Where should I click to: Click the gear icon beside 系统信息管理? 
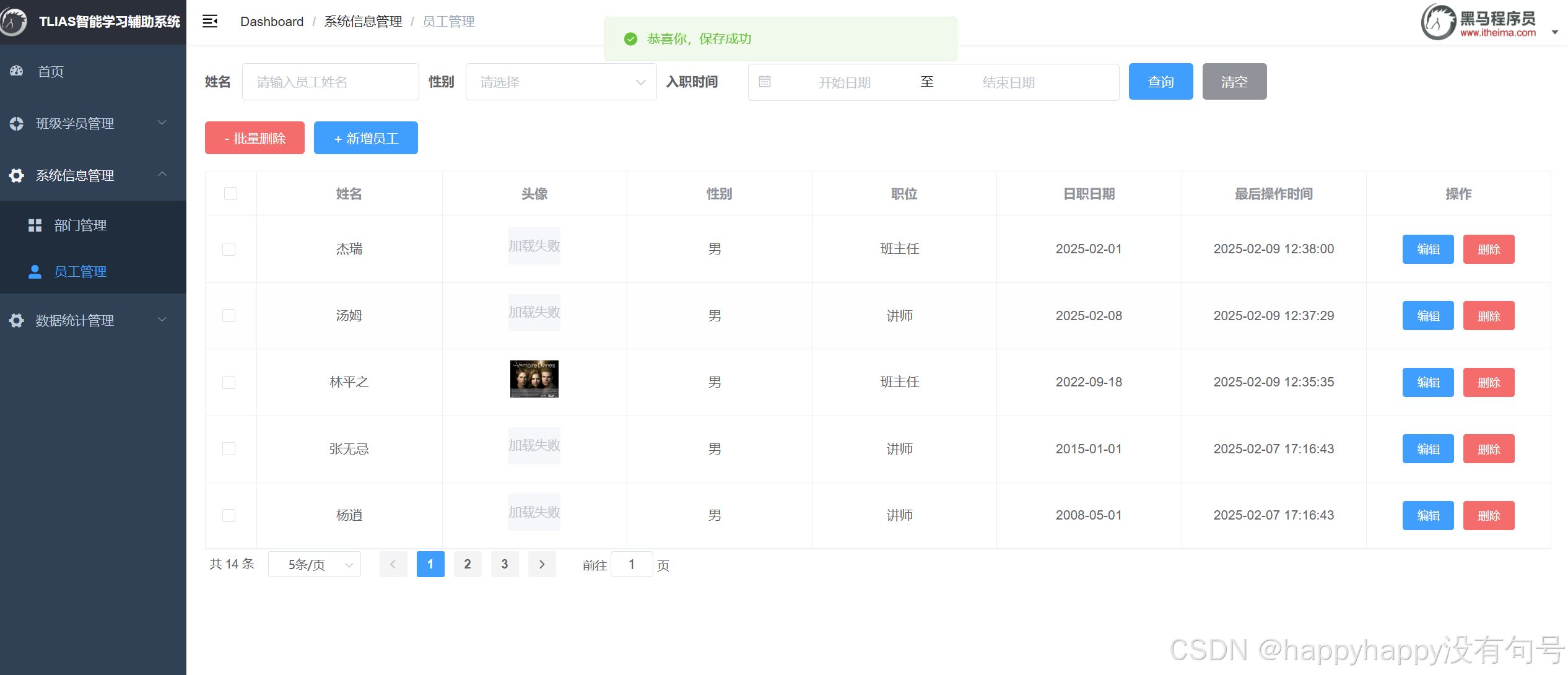click(17, 175)
